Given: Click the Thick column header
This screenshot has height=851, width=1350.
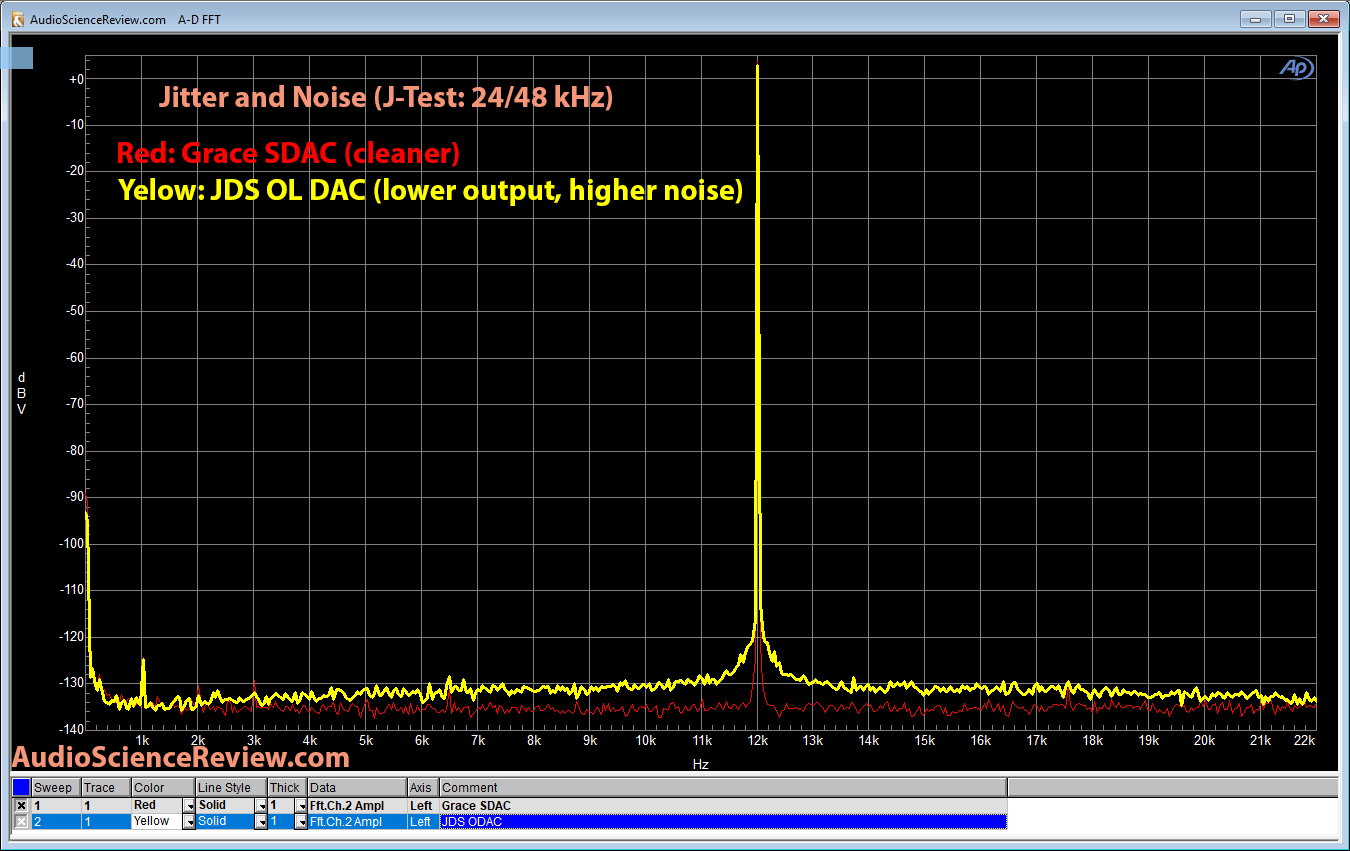Looking at the screenshot, I should 287,788.
